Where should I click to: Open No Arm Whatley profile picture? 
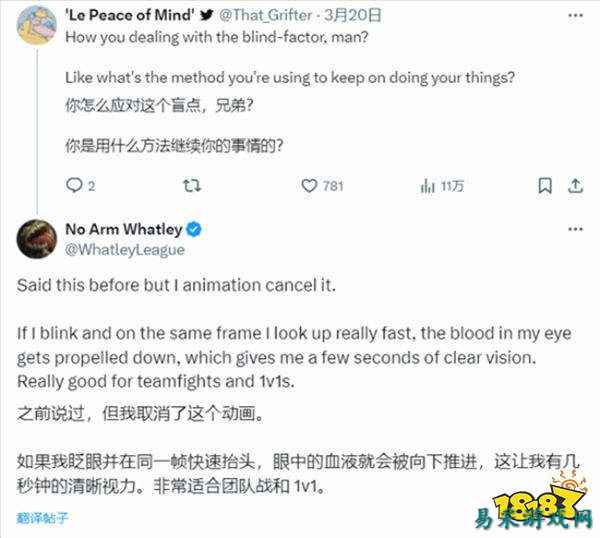(37, 239)
